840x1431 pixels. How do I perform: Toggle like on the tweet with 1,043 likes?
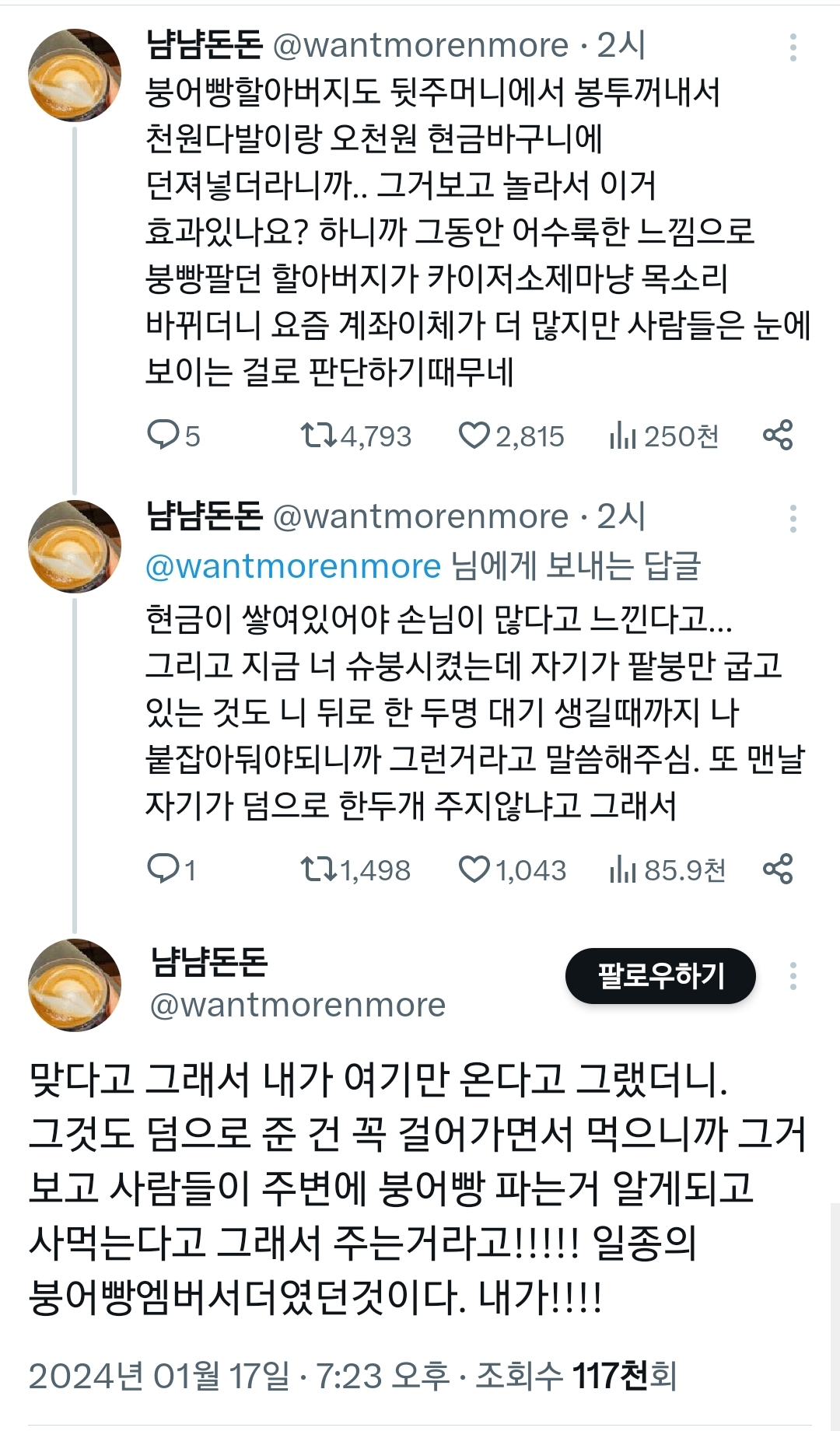475,871
